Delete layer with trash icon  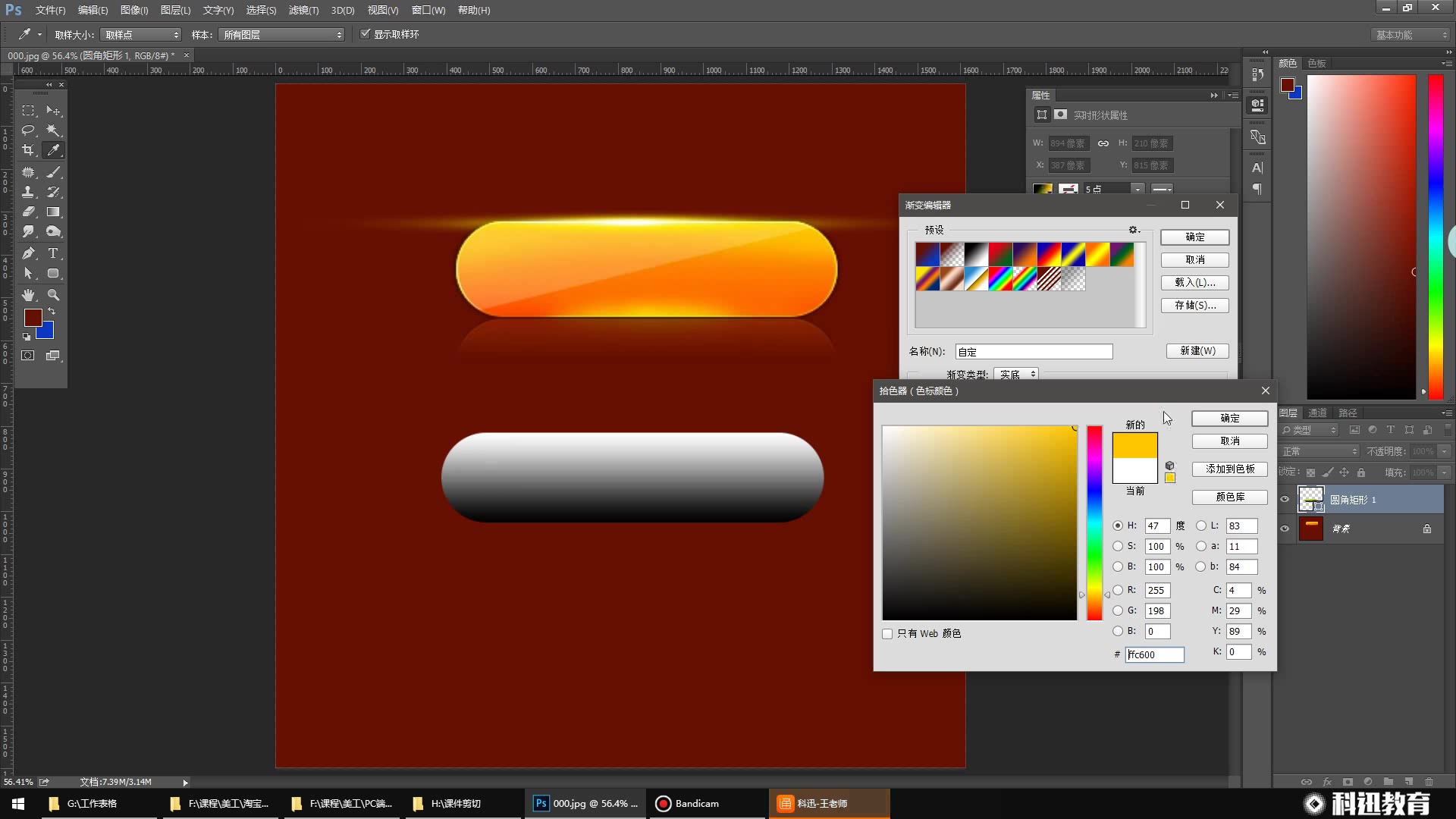click(1429, 782)
